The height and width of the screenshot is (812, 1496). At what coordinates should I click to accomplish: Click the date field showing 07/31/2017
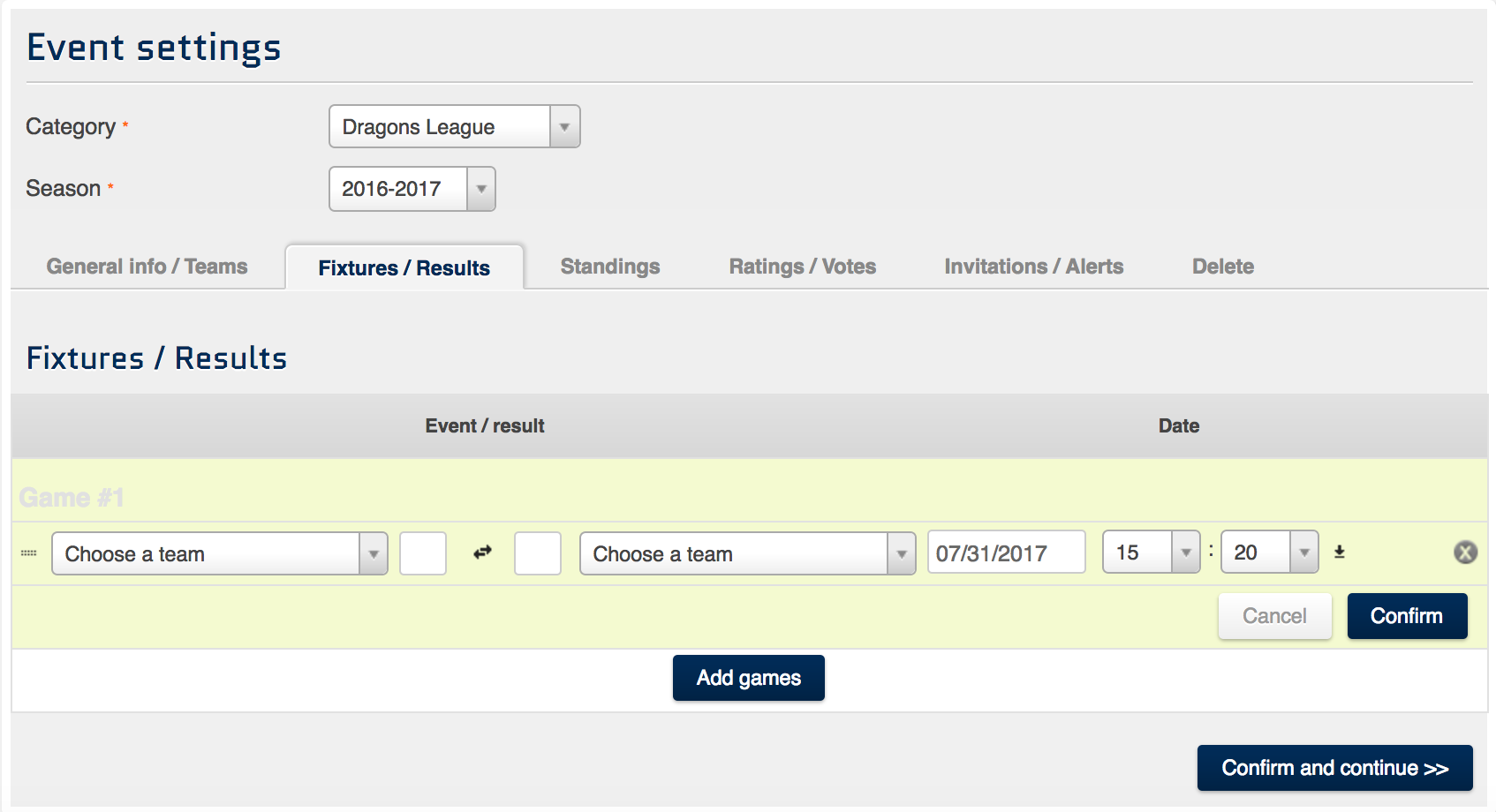point(1006,553)
